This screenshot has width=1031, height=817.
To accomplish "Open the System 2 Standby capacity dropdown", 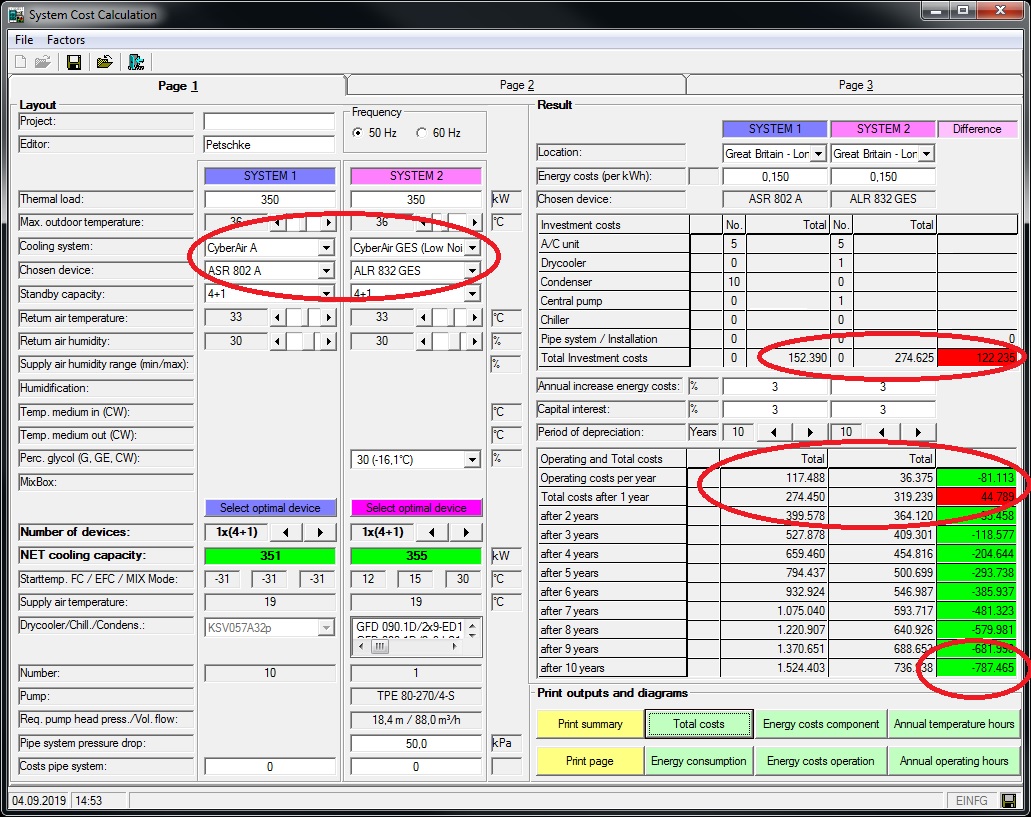I will (x=472, y=294).
